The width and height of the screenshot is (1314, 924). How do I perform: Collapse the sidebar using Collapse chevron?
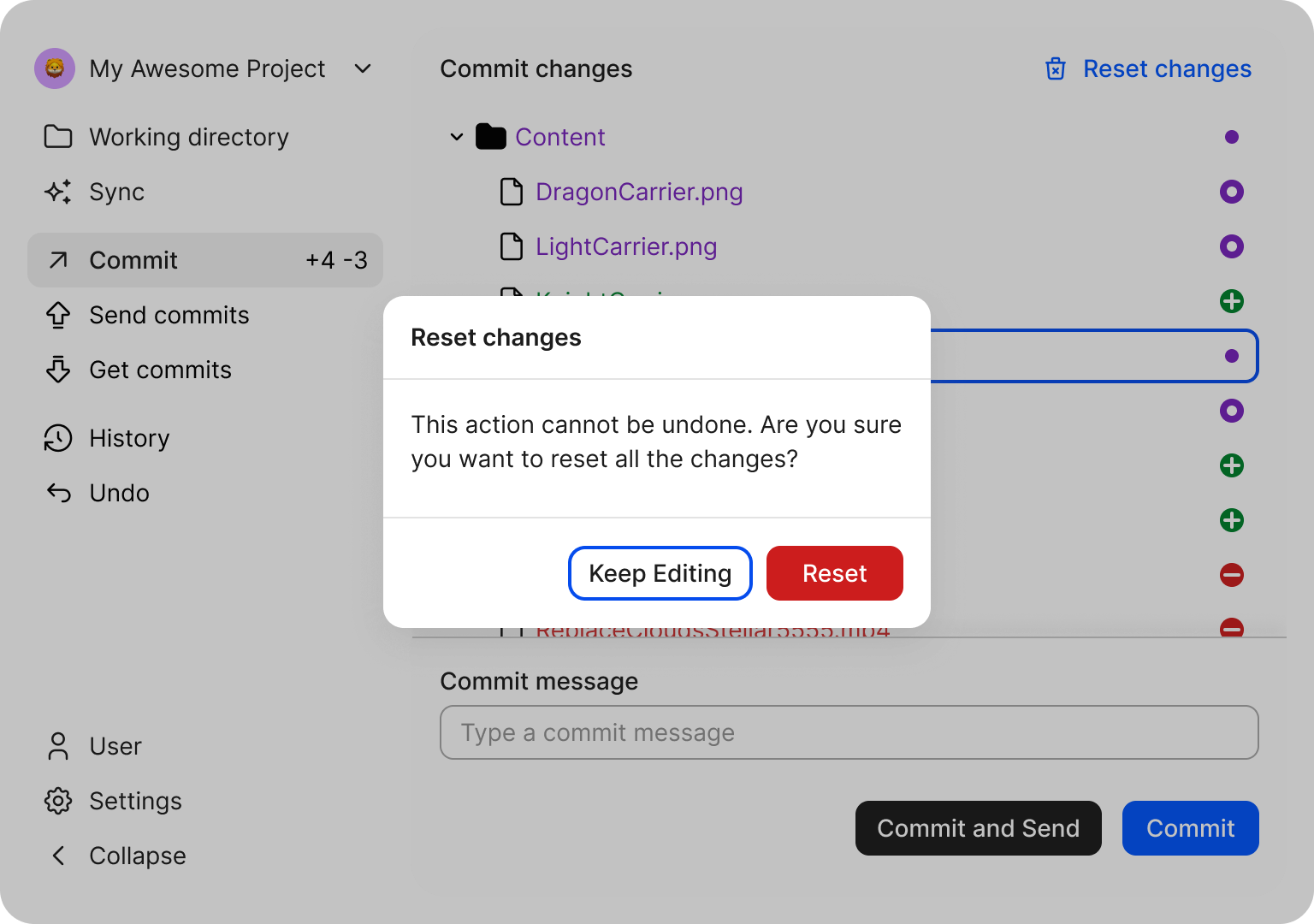[x=58, y=856]
